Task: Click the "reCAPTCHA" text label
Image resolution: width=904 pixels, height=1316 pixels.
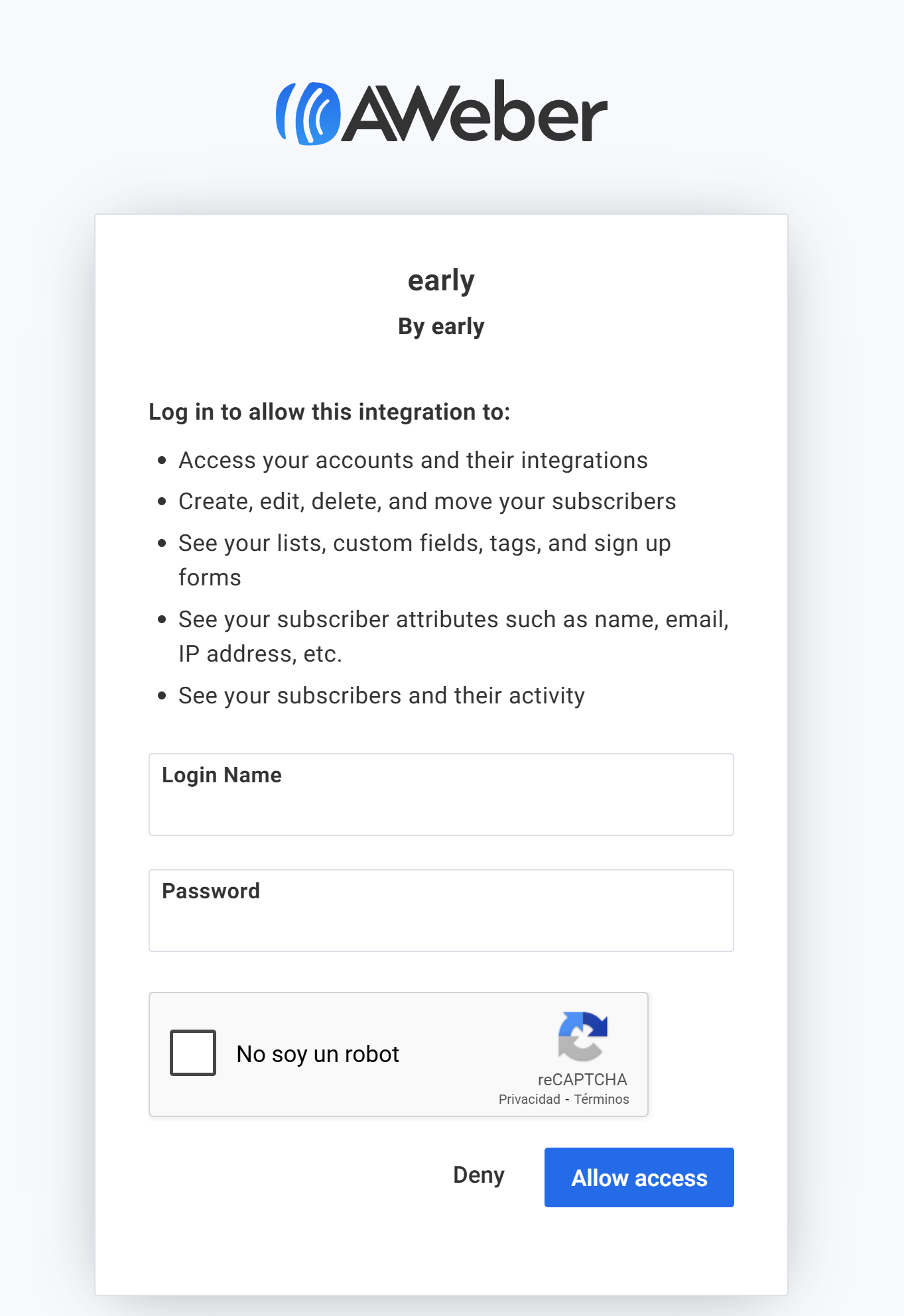Action: click(582, 1079)
